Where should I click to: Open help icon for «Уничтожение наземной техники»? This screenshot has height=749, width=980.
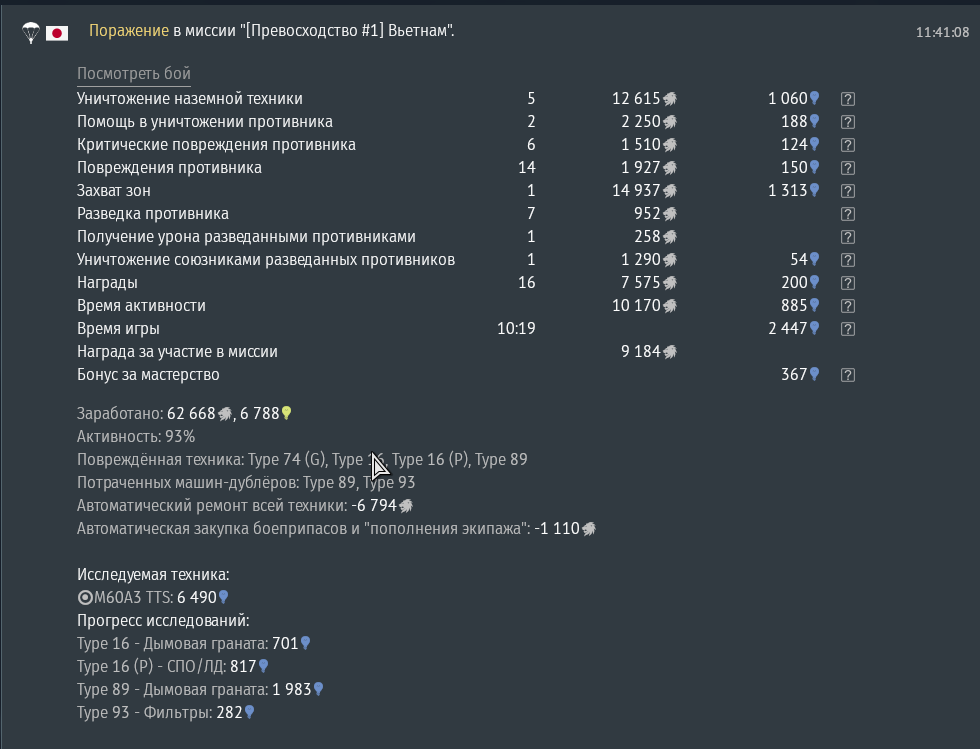point(848,99)
